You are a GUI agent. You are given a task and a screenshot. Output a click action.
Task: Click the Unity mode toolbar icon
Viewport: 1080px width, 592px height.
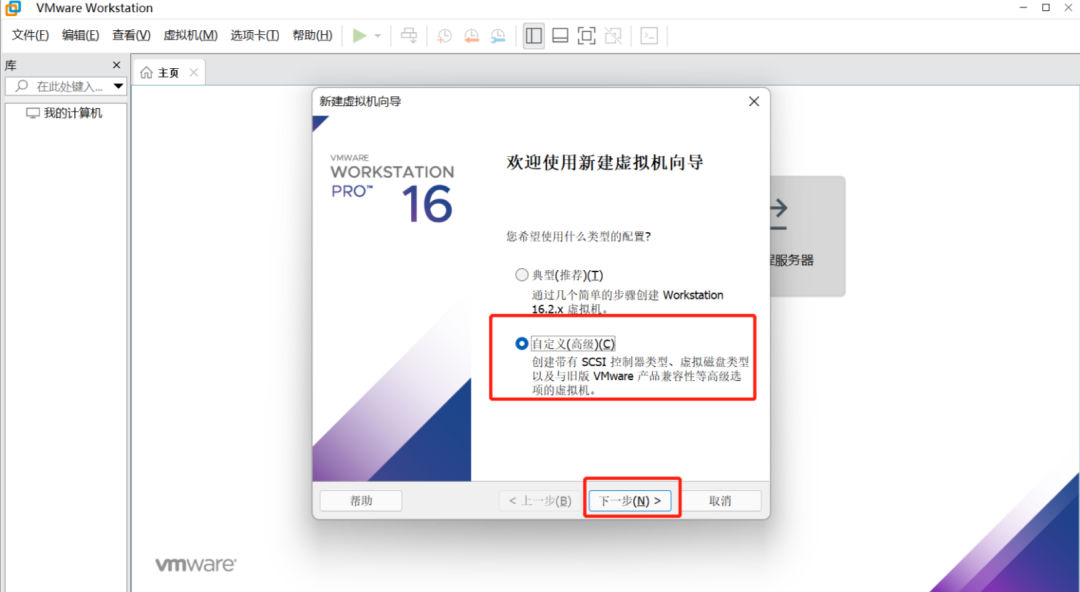[612, 36]
